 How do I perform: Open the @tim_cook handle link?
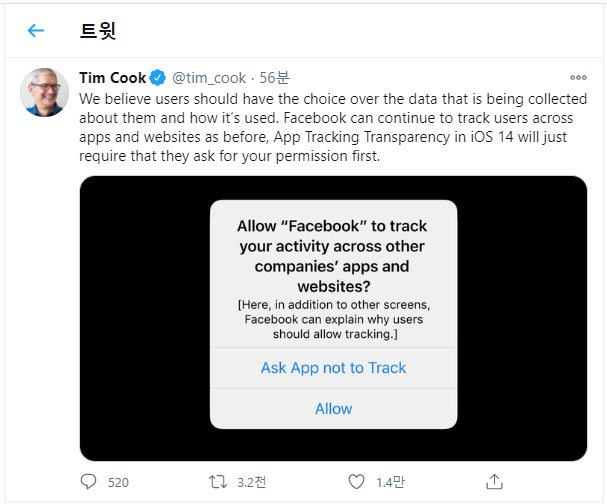coord(210,78)
